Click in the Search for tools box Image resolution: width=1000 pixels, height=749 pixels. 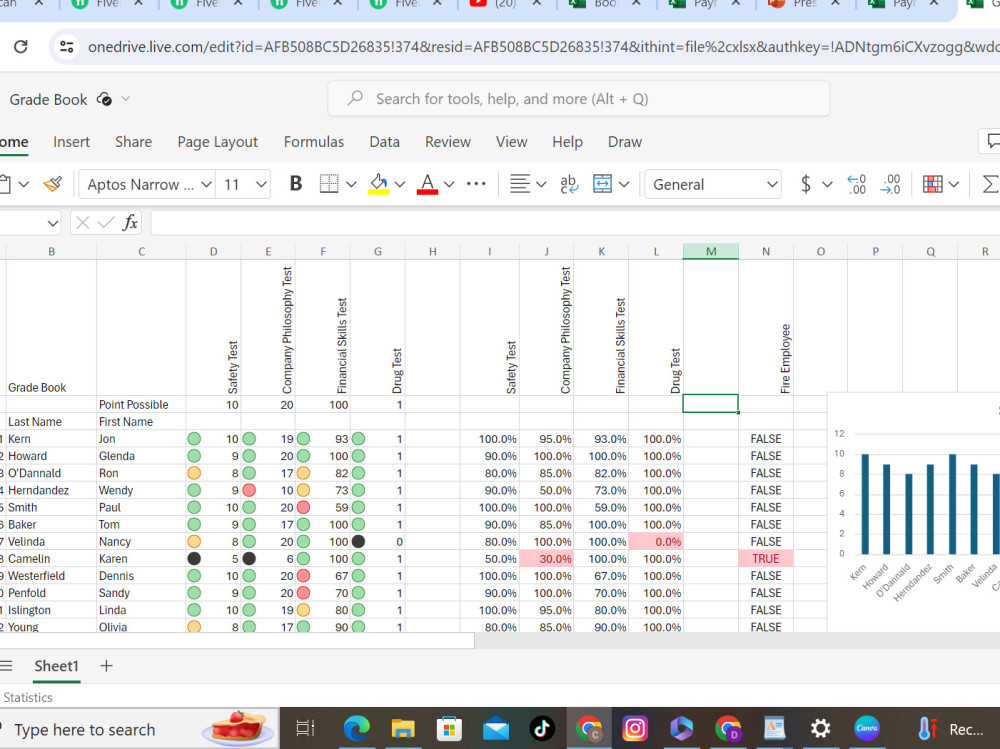click(578, 99)
